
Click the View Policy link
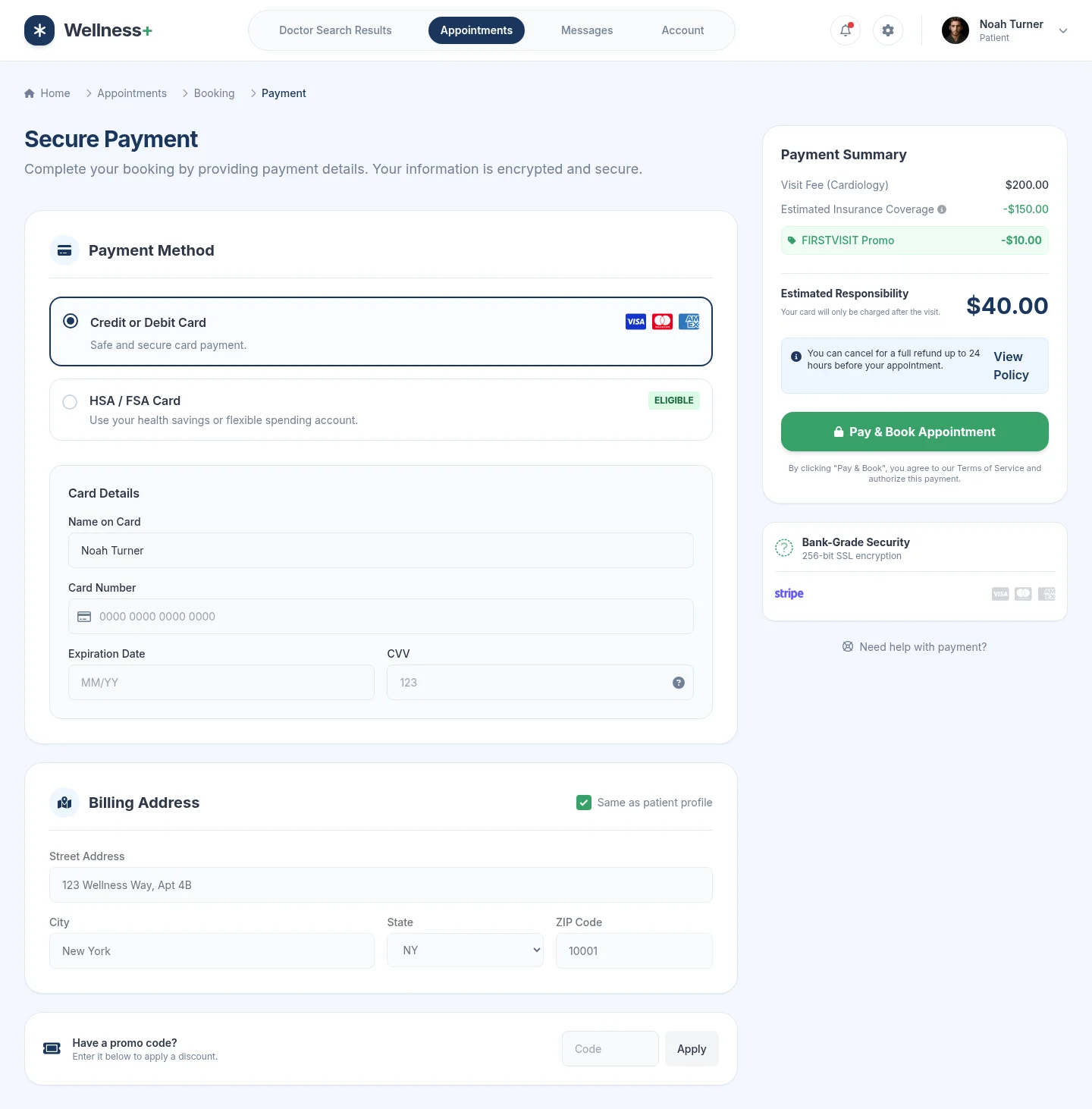point(1010,366)
